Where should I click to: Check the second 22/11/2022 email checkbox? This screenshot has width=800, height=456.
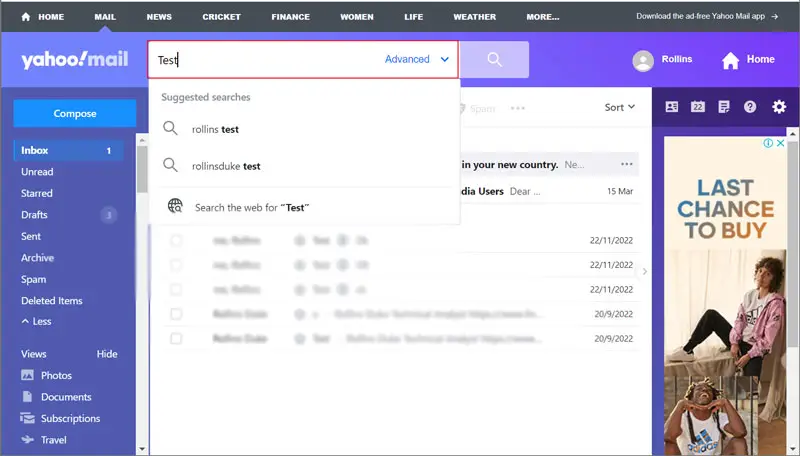[176, 265]
